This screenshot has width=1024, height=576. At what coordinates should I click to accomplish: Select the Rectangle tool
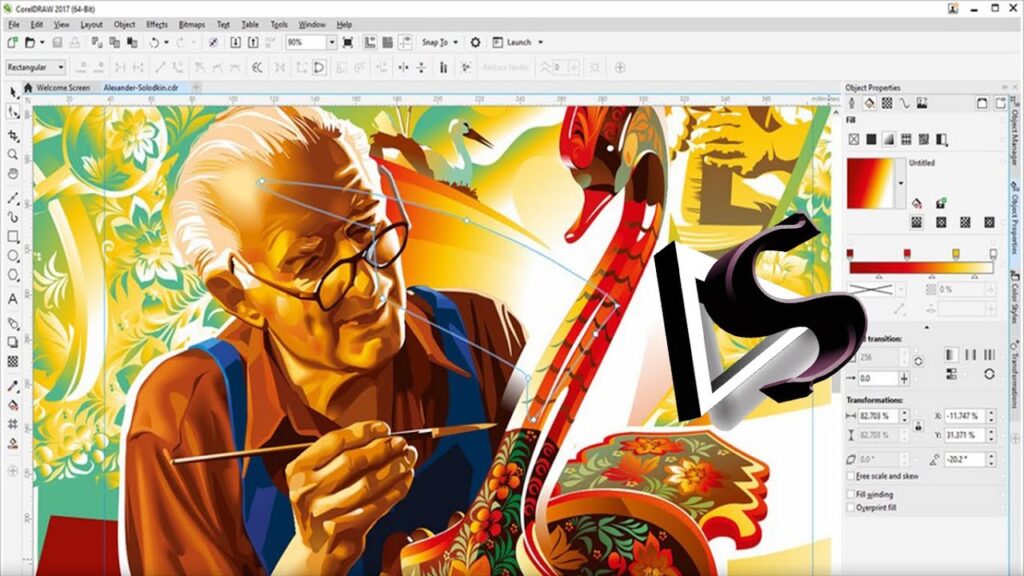click(x=13, y=236)
